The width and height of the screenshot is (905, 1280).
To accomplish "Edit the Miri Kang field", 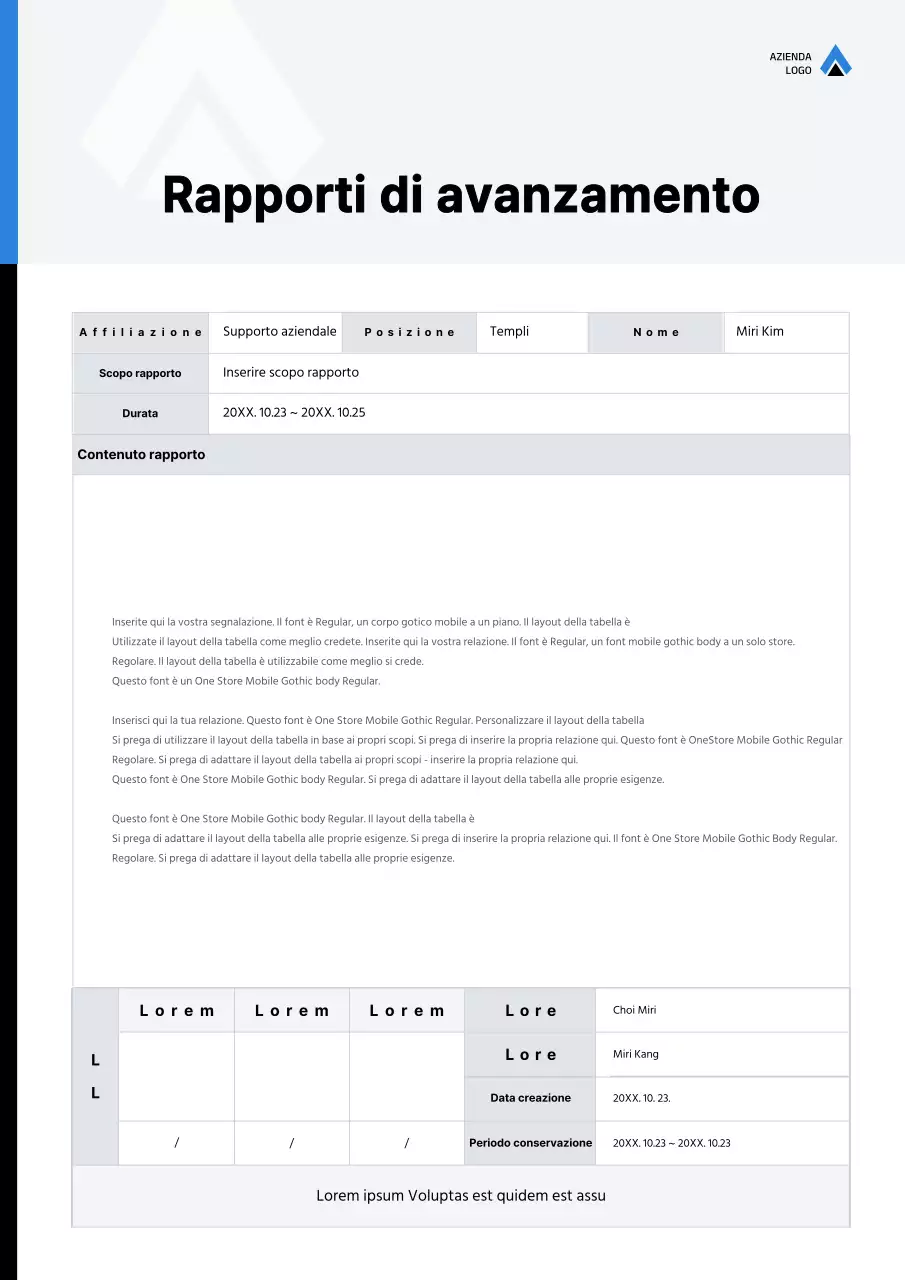I will point(636,1054).
